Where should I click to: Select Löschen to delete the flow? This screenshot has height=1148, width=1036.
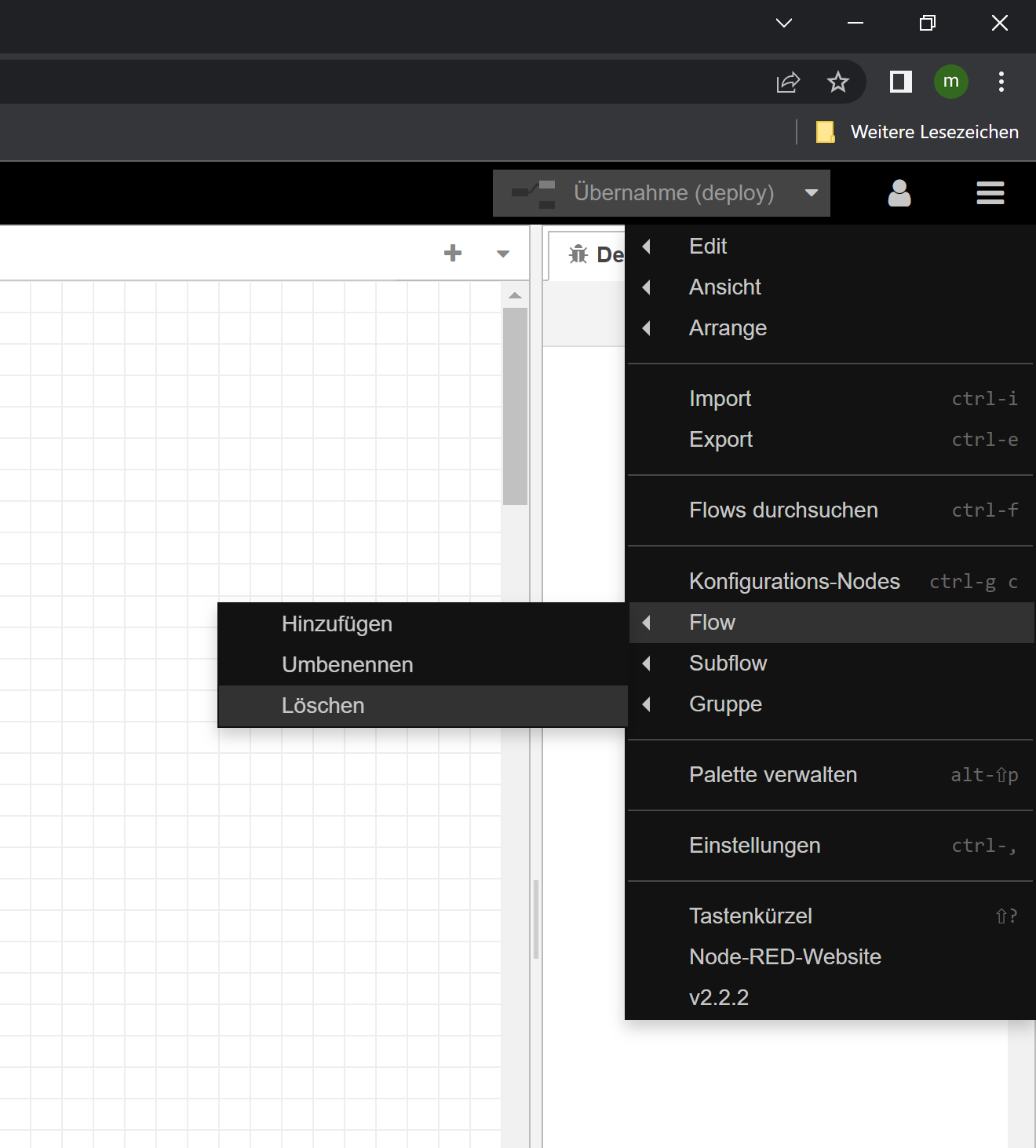(422, 706)
